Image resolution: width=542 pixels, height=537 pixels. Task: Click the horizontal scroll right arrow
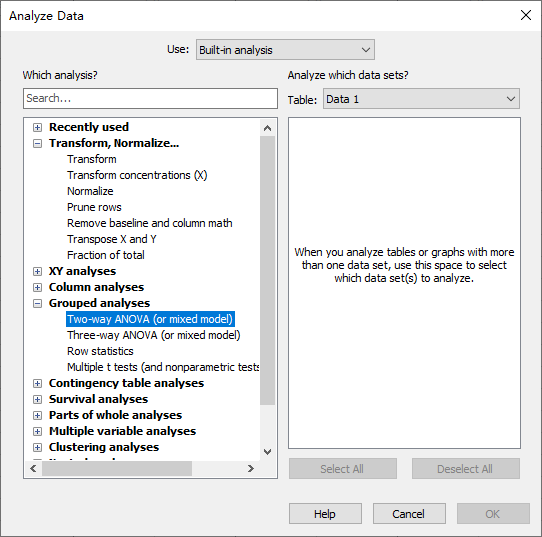[251, 469]
